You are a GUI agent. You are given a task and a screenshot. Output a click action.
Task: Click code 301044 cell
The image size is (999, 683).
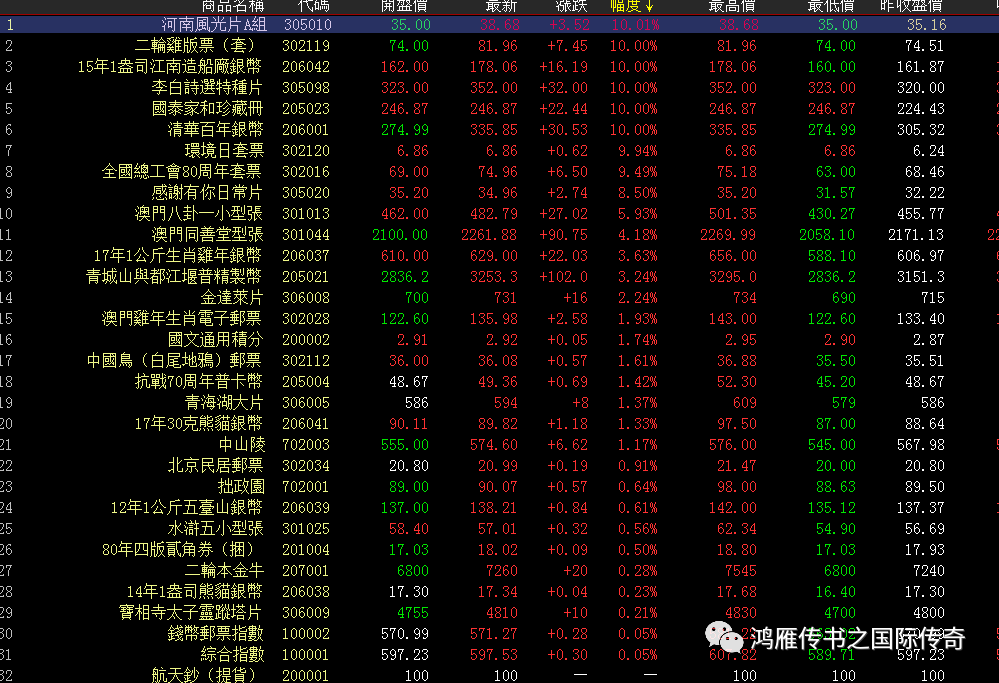306,234
